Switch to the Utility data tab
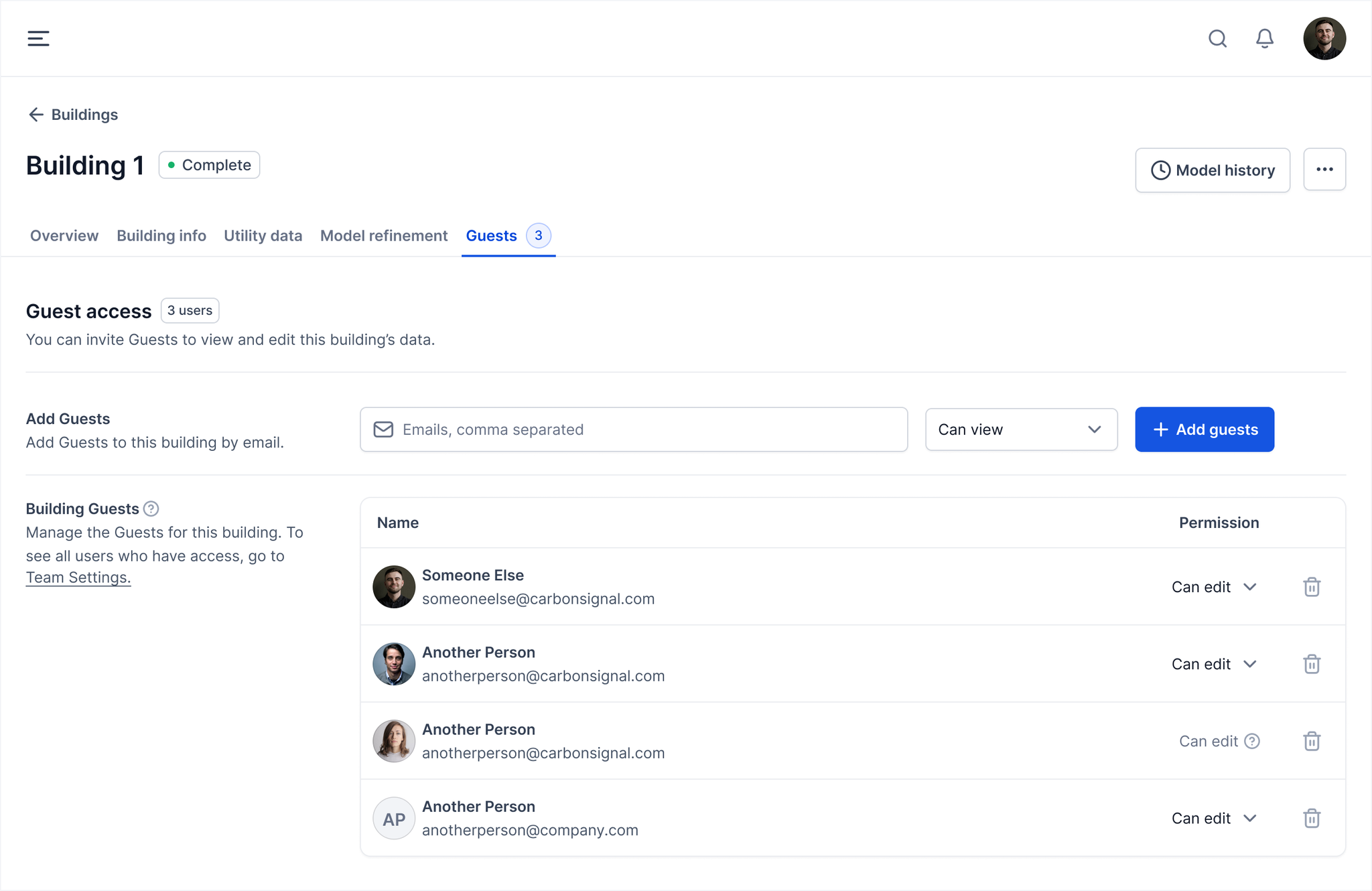The image size is (1372, 891). tap(263, 236)
